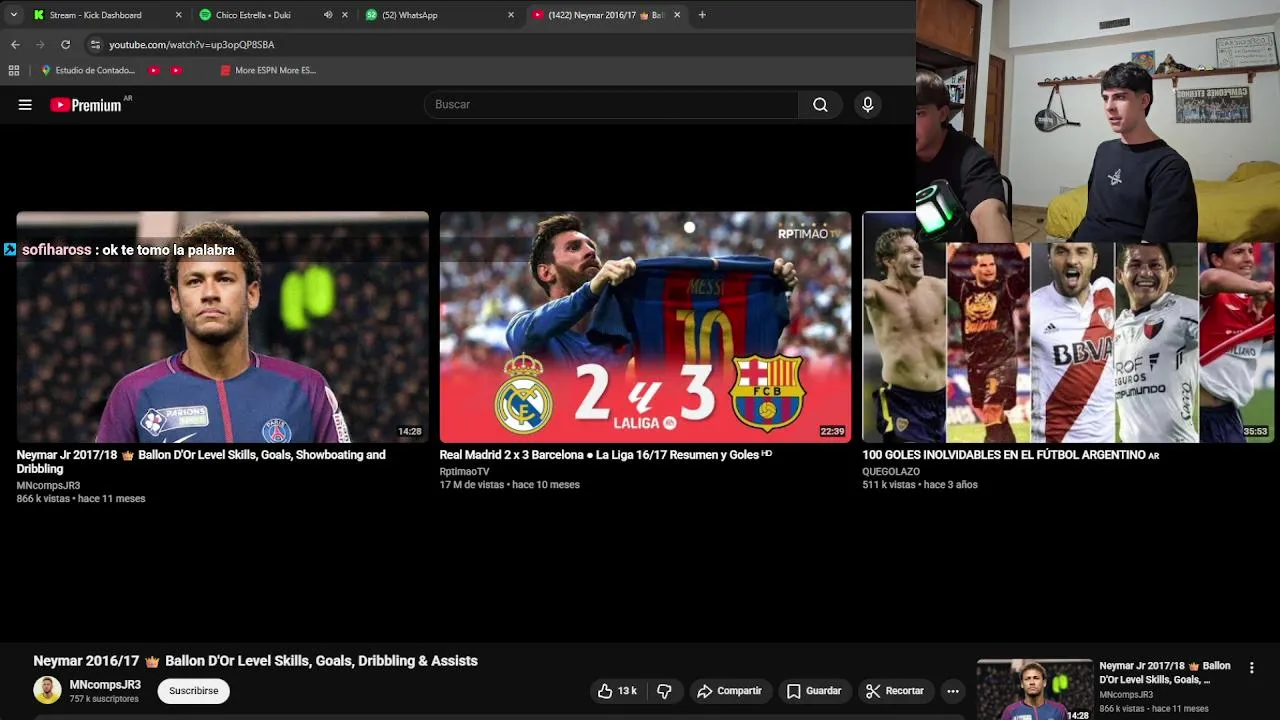The image size is (1280, 720).
Task: Click the youtube.com address bar URL
Action: (191, 45)
